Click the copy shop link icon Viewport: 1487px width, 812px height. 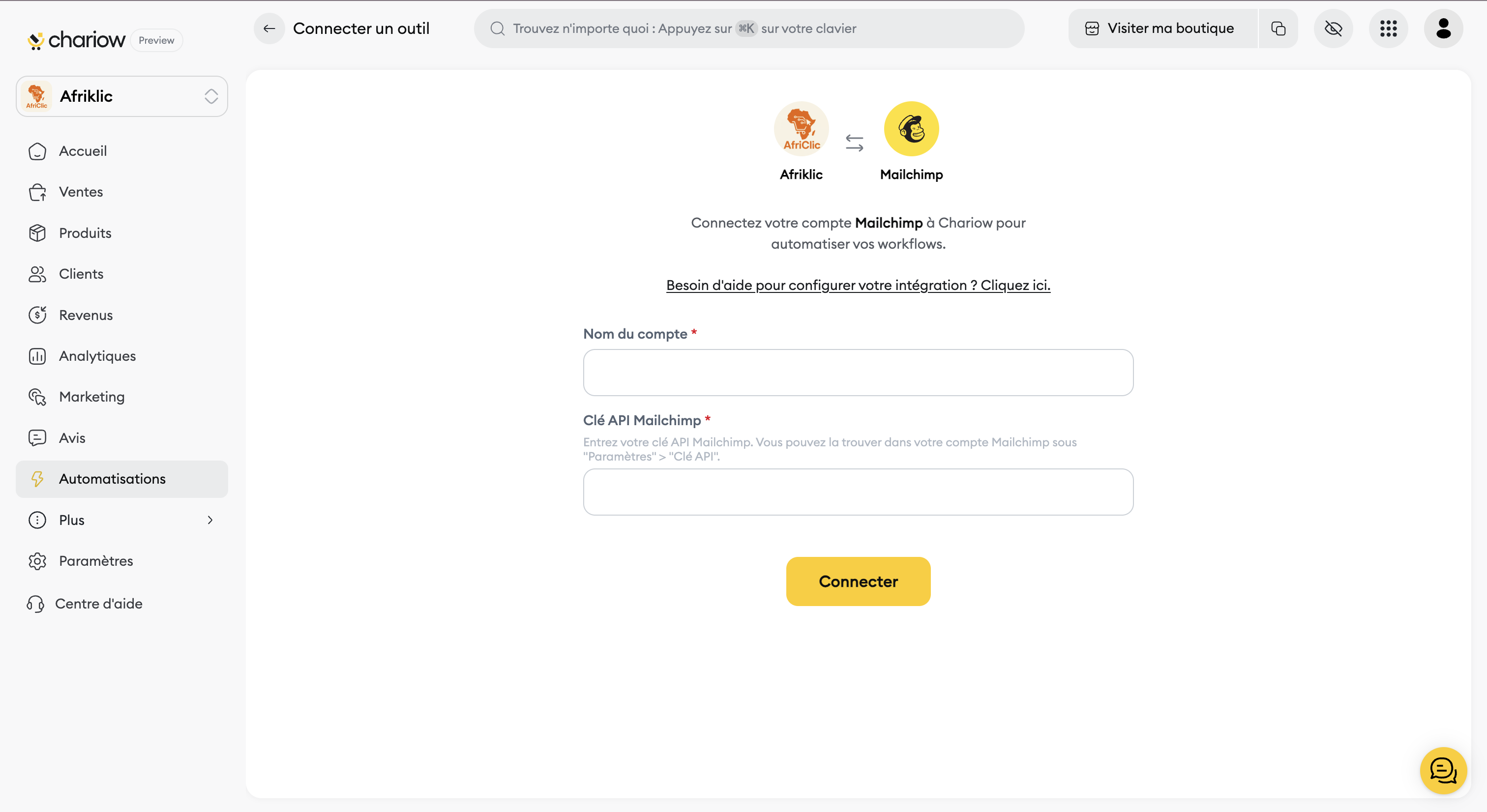1278,29
